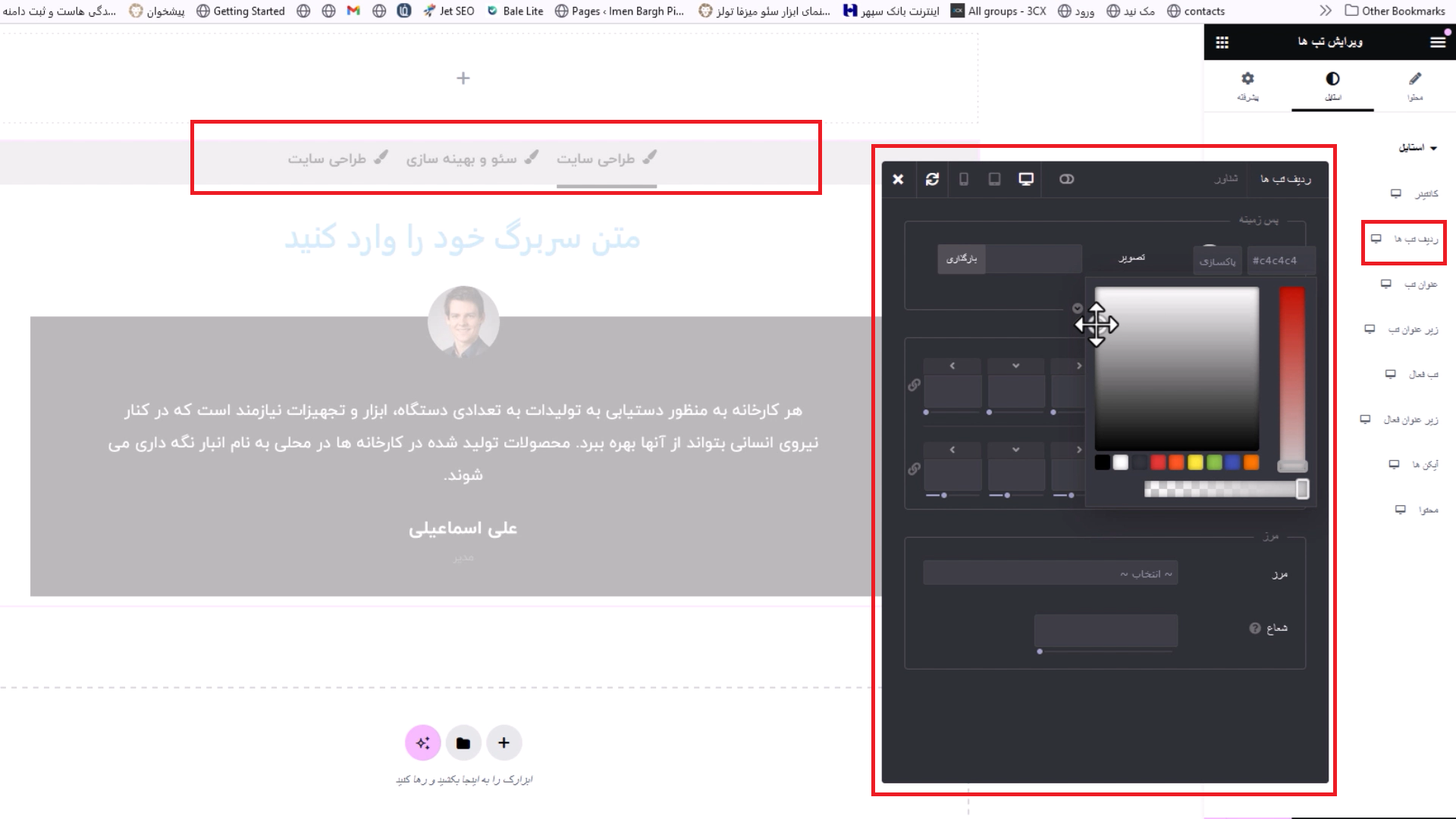The height and width of the screenshot is (819, 1456).
Task: Open the Gmail M icon bookmark
Action: (353, 11)
